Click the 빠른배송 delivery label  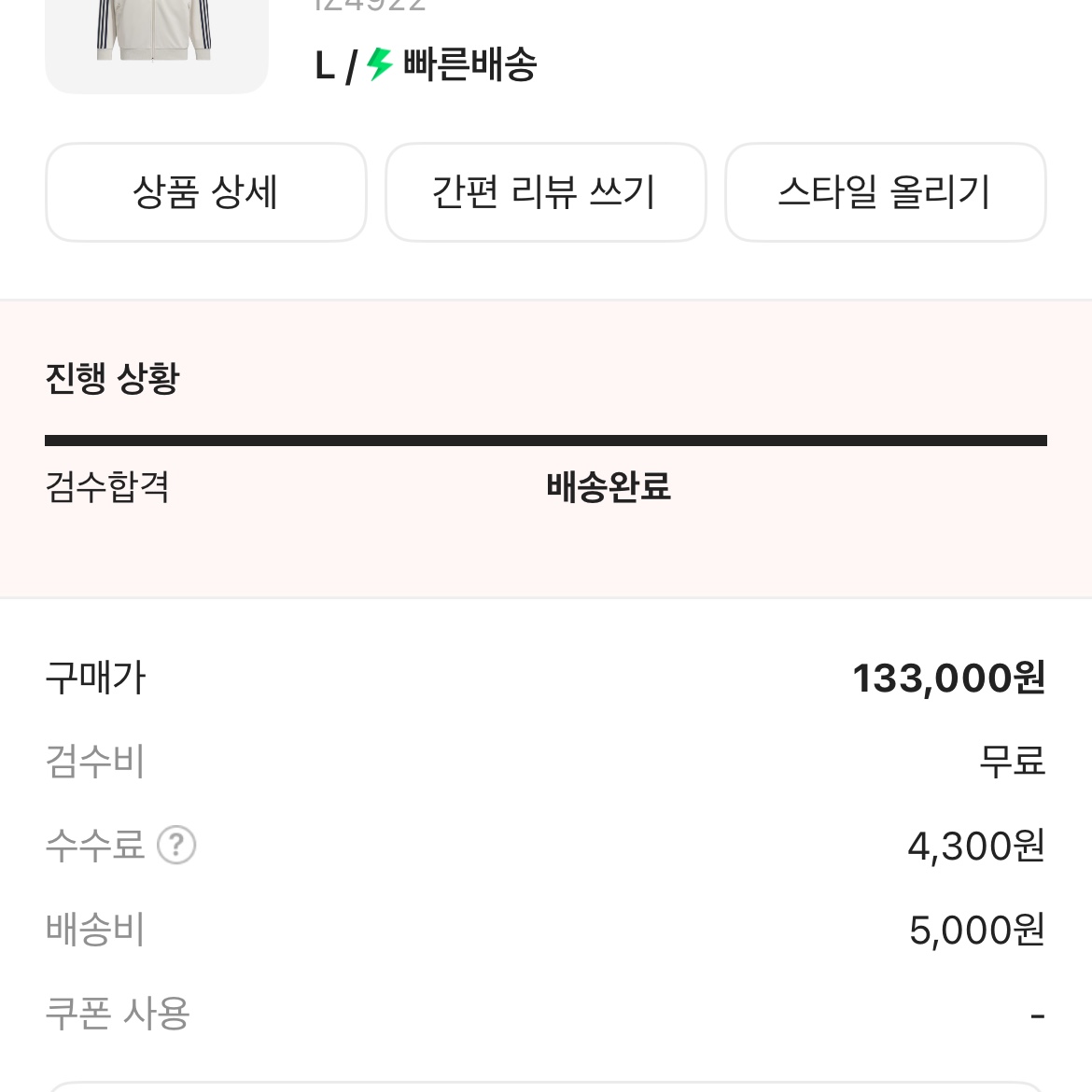(x=471, y=65)
